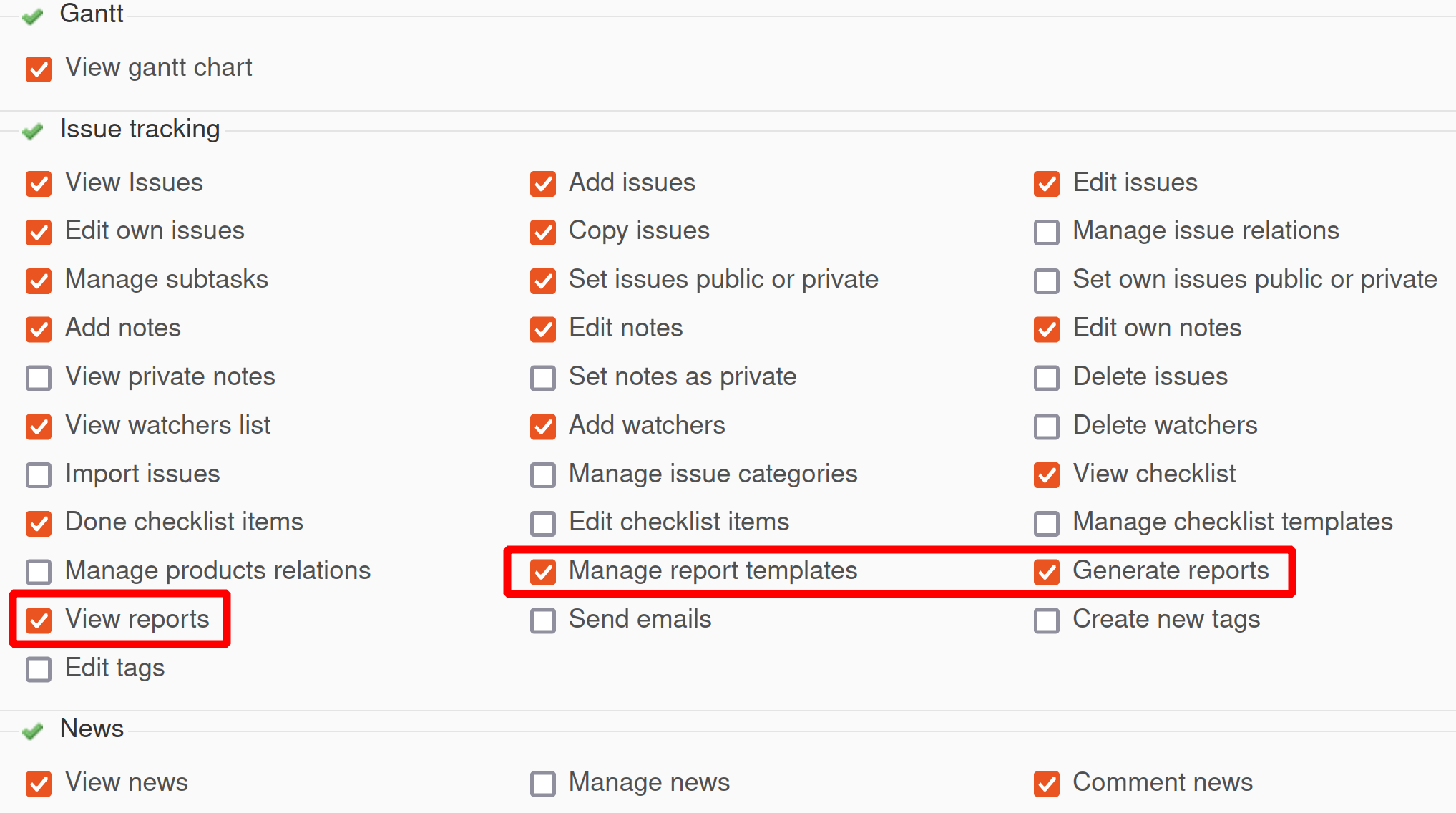Image resolution: width=1456 pixels, height=813 pixels.
Task: Enable View private notes
Action: pos(38,378)
